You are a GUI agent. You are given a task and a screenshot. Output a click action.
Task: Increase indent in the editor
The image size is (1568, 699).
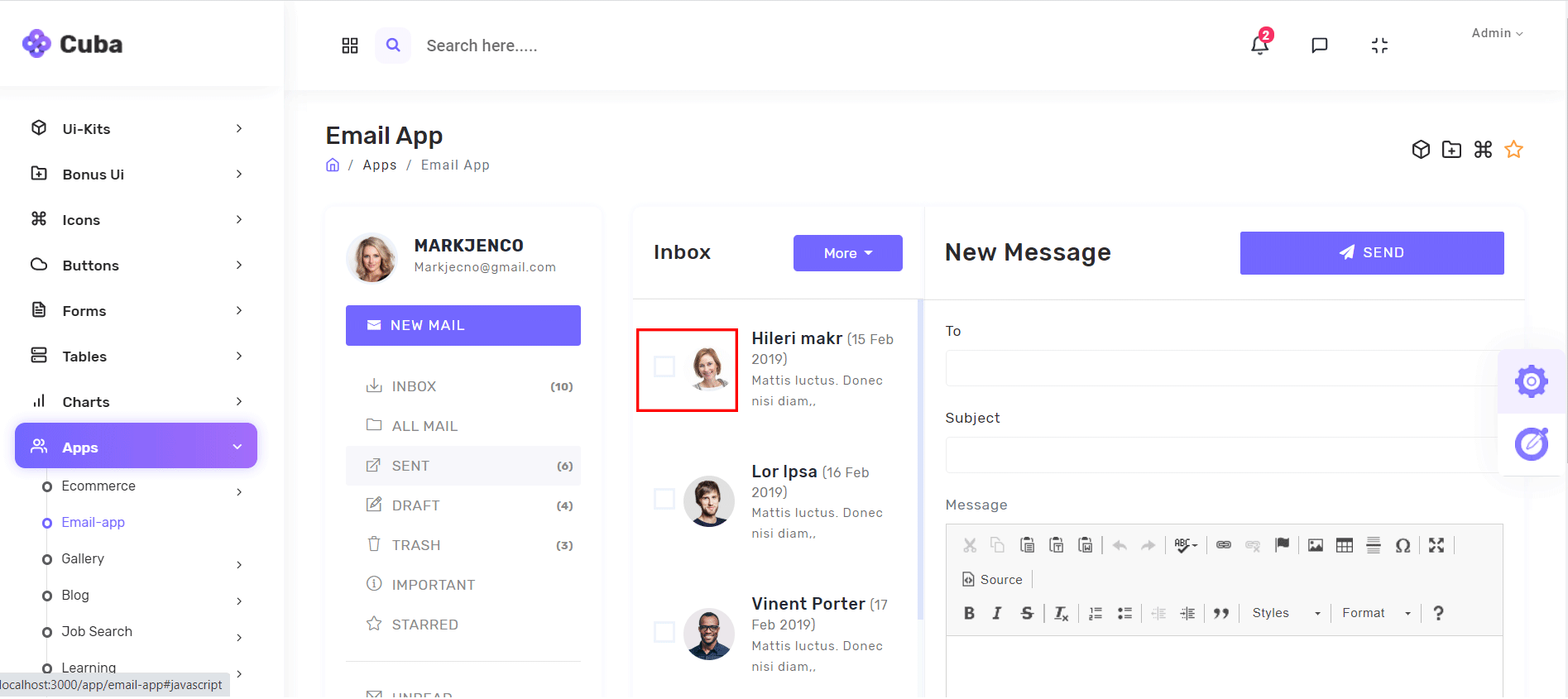(x=1187, y=613)
